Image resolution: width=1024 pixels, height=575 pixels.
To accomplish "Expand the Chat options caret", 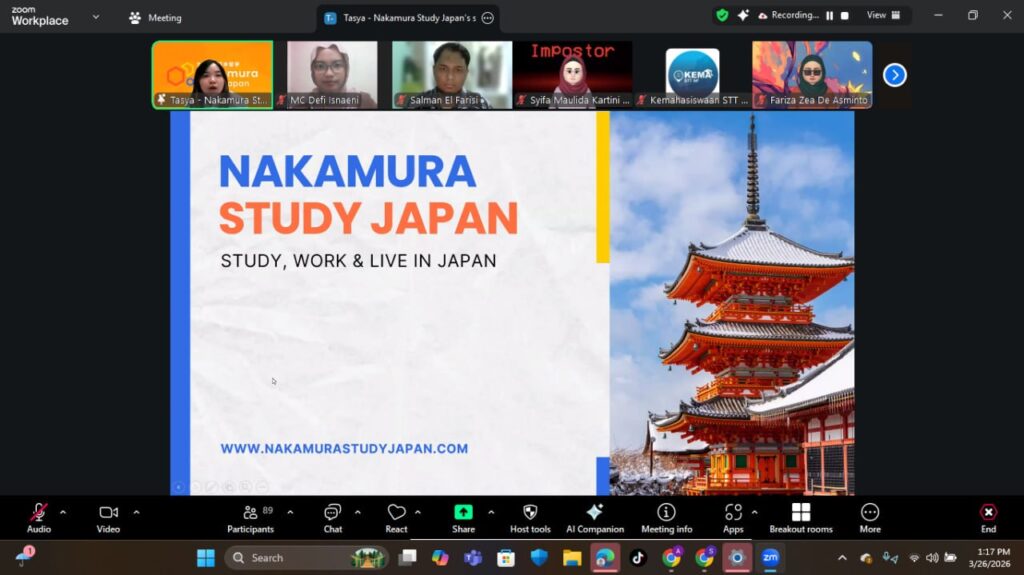I will coord(358,513).
